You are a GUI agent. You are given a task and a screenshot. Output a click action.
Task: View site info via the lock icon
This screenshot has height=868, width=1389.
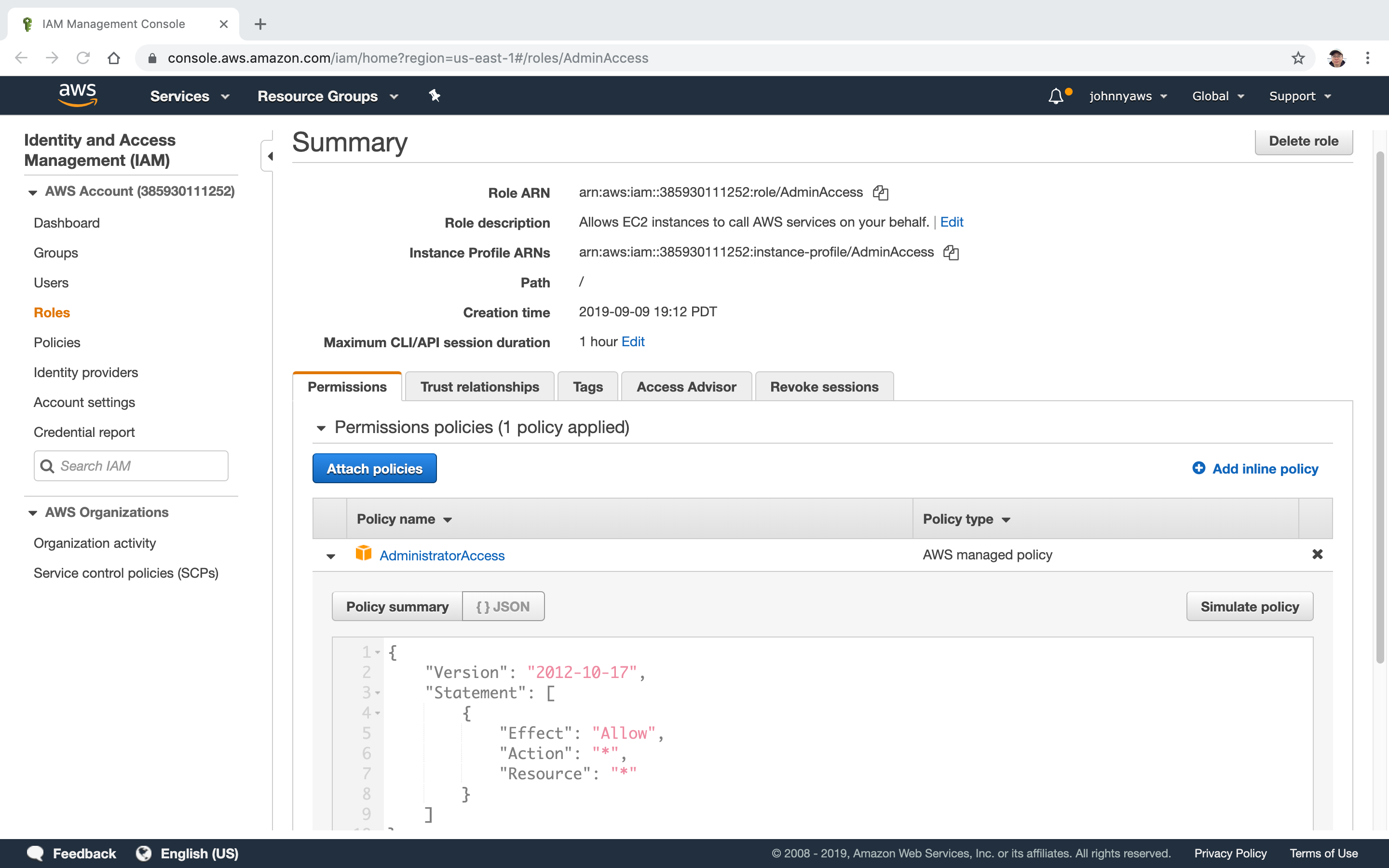coord(152,58)
